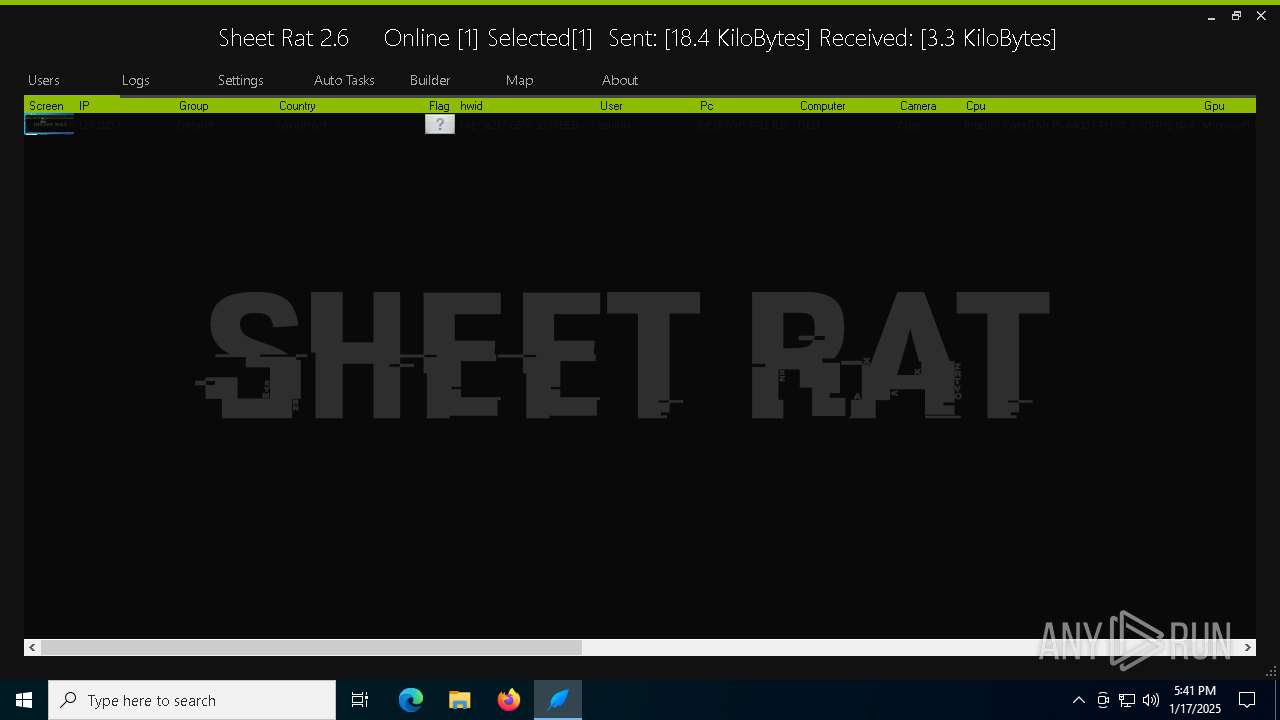1280x720 pixels.
Task: Click the Meet Now tray icon
Action: [1103, 700]
